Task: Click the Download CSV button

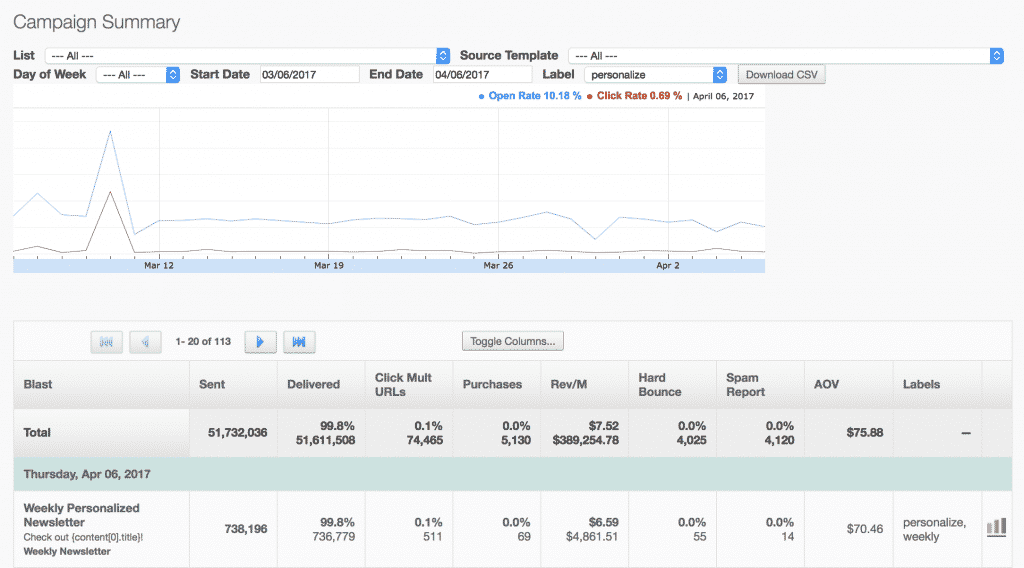Action: [781, 75]
